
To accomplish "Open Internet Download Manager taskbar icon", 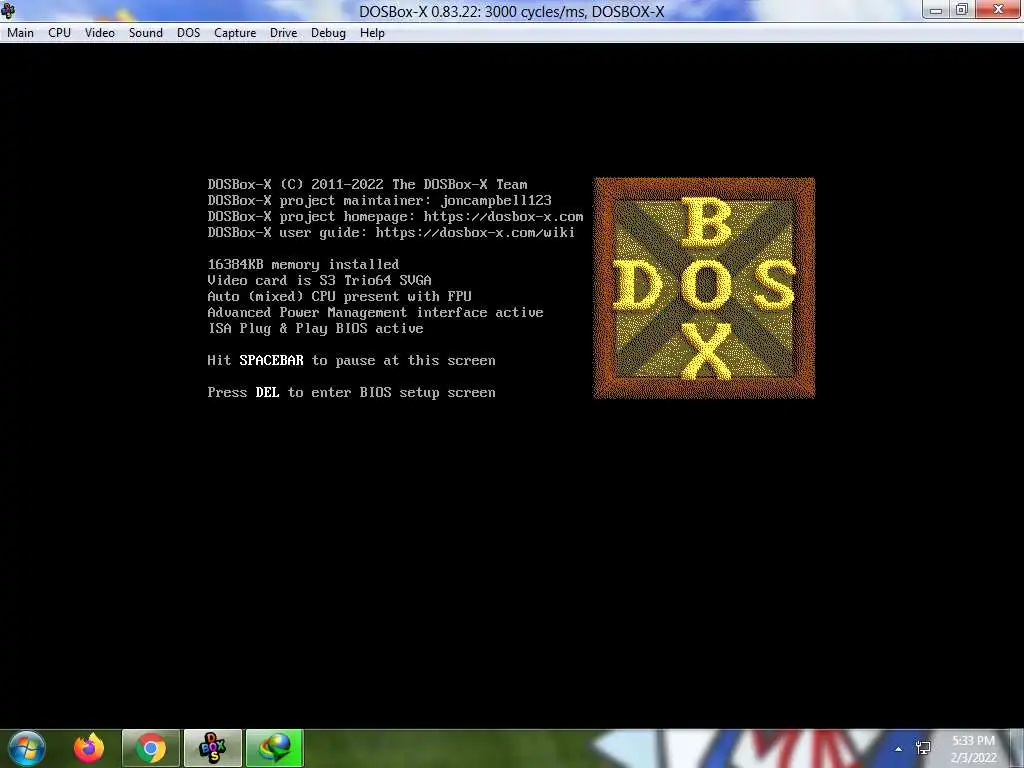I will coord(274,748).
